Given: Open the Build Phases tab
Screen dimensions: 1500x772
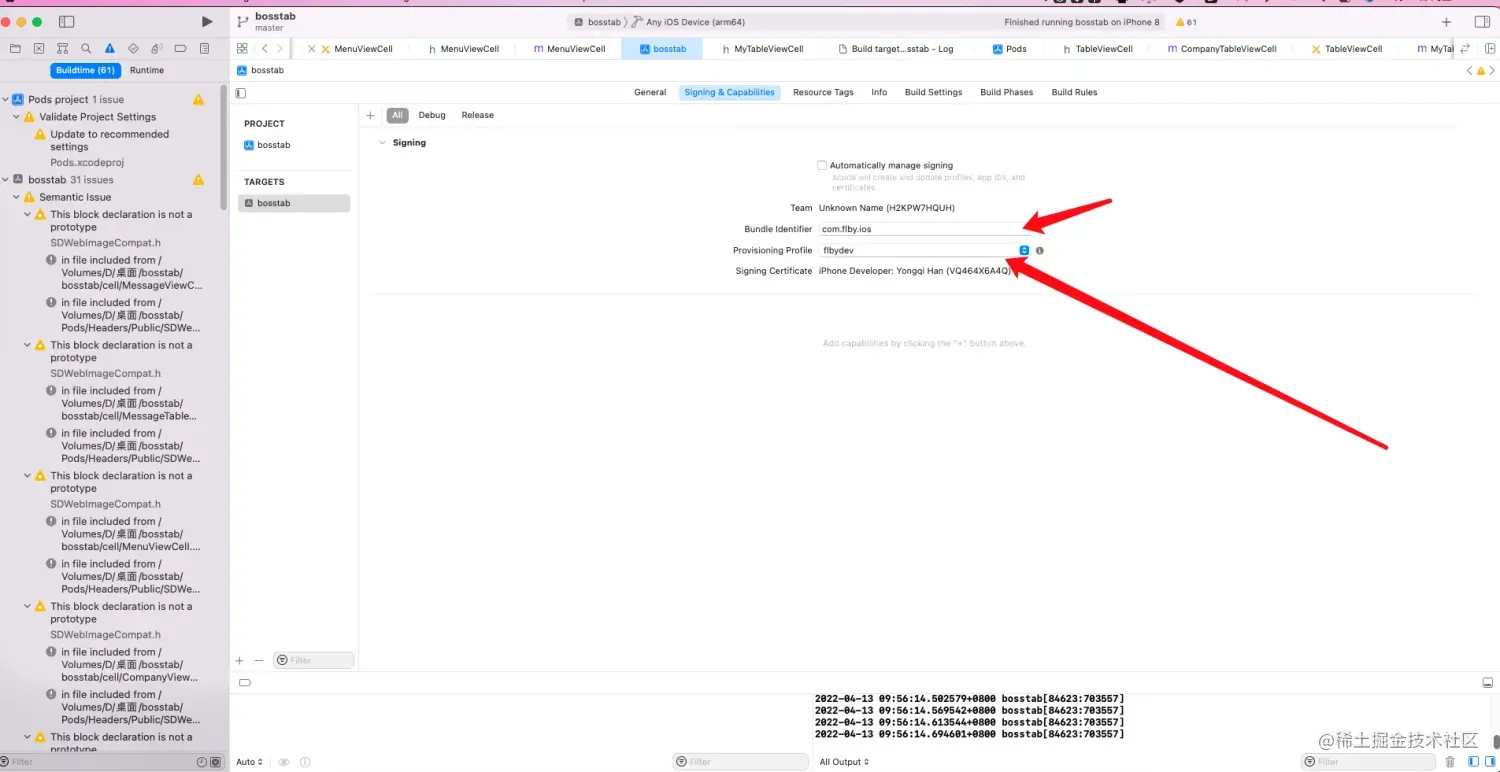Looking at the screenshot, I should point(1006,92).
